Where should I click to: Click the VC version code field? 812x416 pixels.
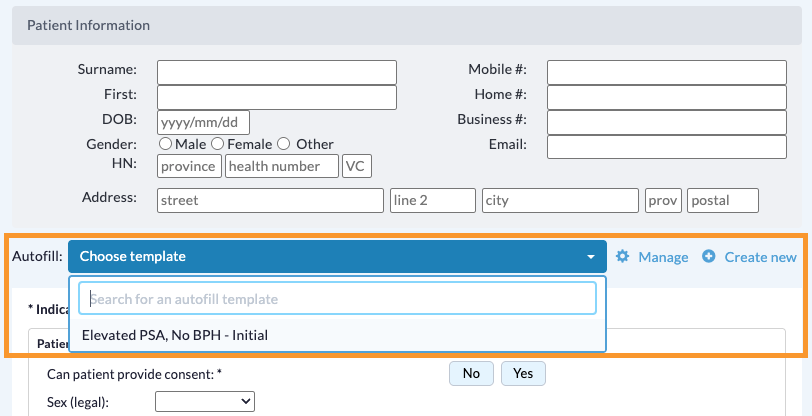click(x=357, y=166)
